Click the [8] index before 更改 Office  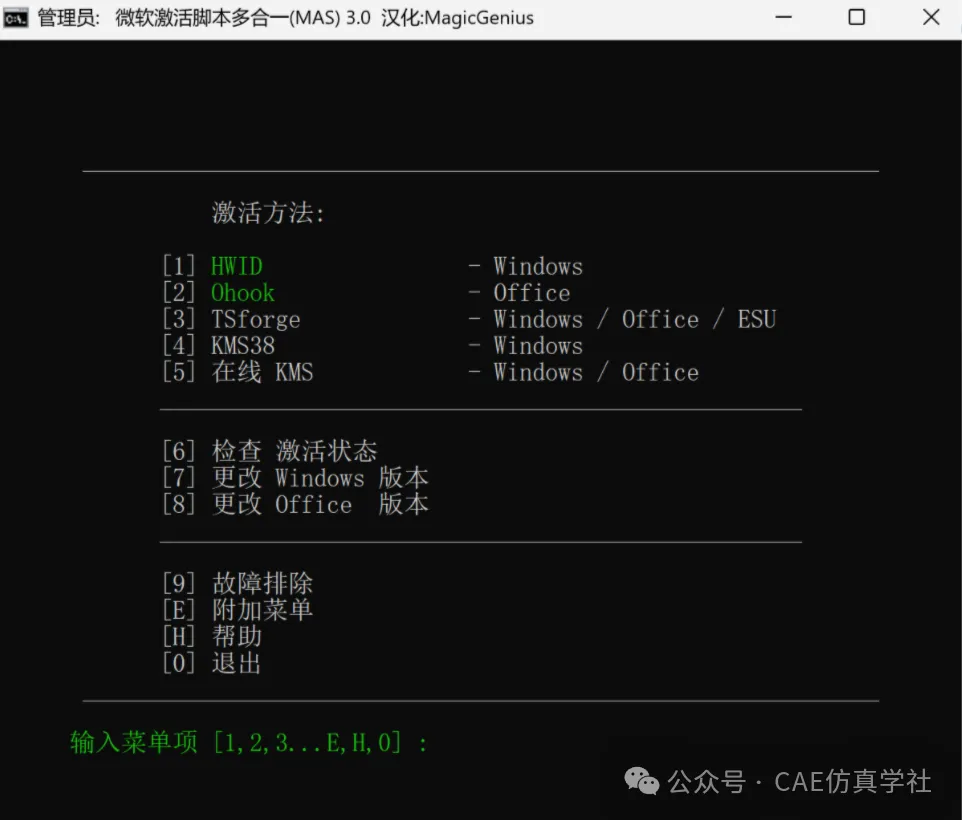pyautogui.click(x=179, y=504)
